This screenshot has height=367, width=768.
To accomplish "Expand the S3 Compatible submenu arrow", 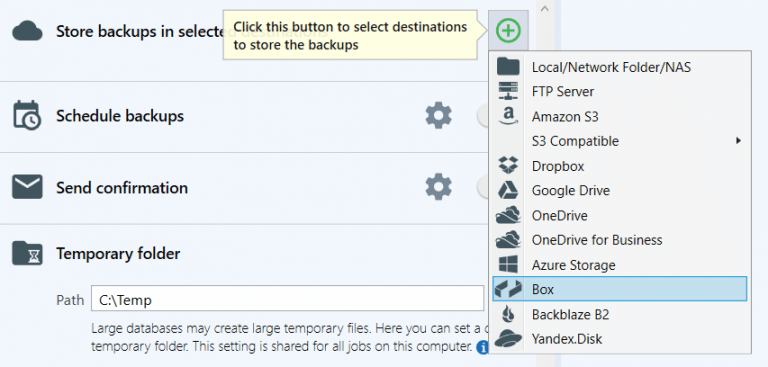I will [x=738, y=141].
